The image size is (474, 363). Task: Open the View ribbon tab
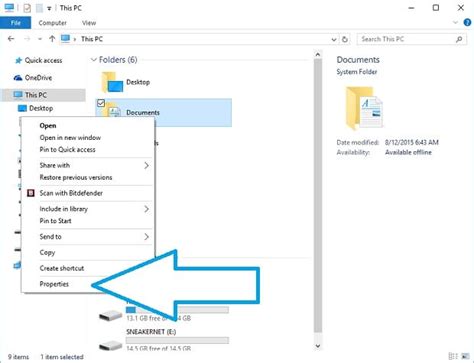tap(89, 23)
